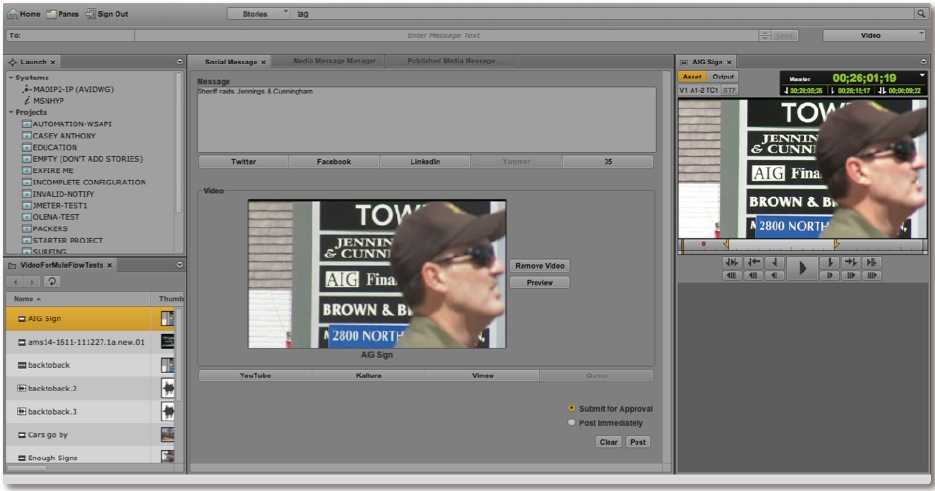Open the Video dropdown at top right
The width and height of the screenshot is (935, 491).
click(x=874, y=35)
